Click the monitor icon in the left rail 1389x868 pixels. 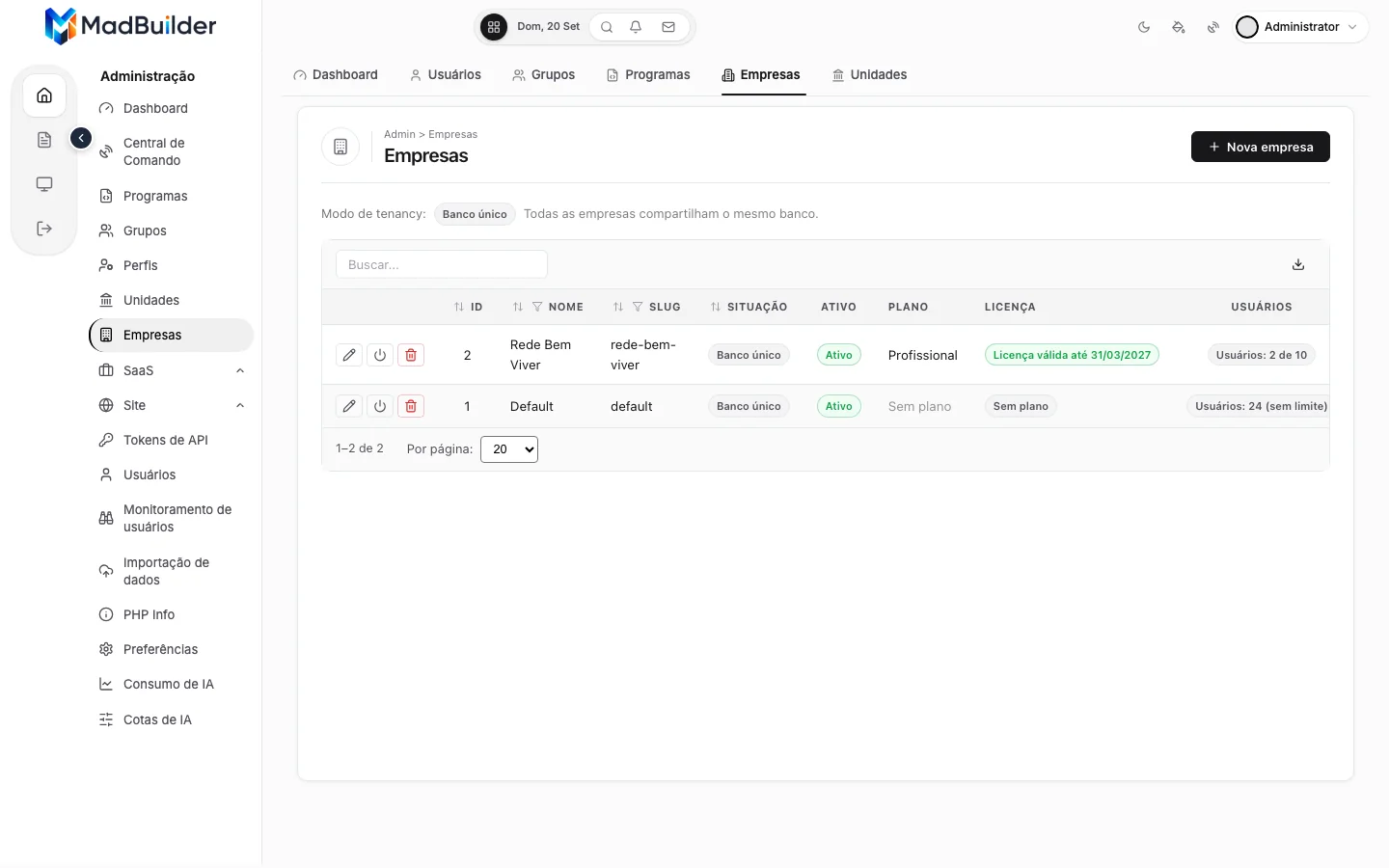pos(44,184)
